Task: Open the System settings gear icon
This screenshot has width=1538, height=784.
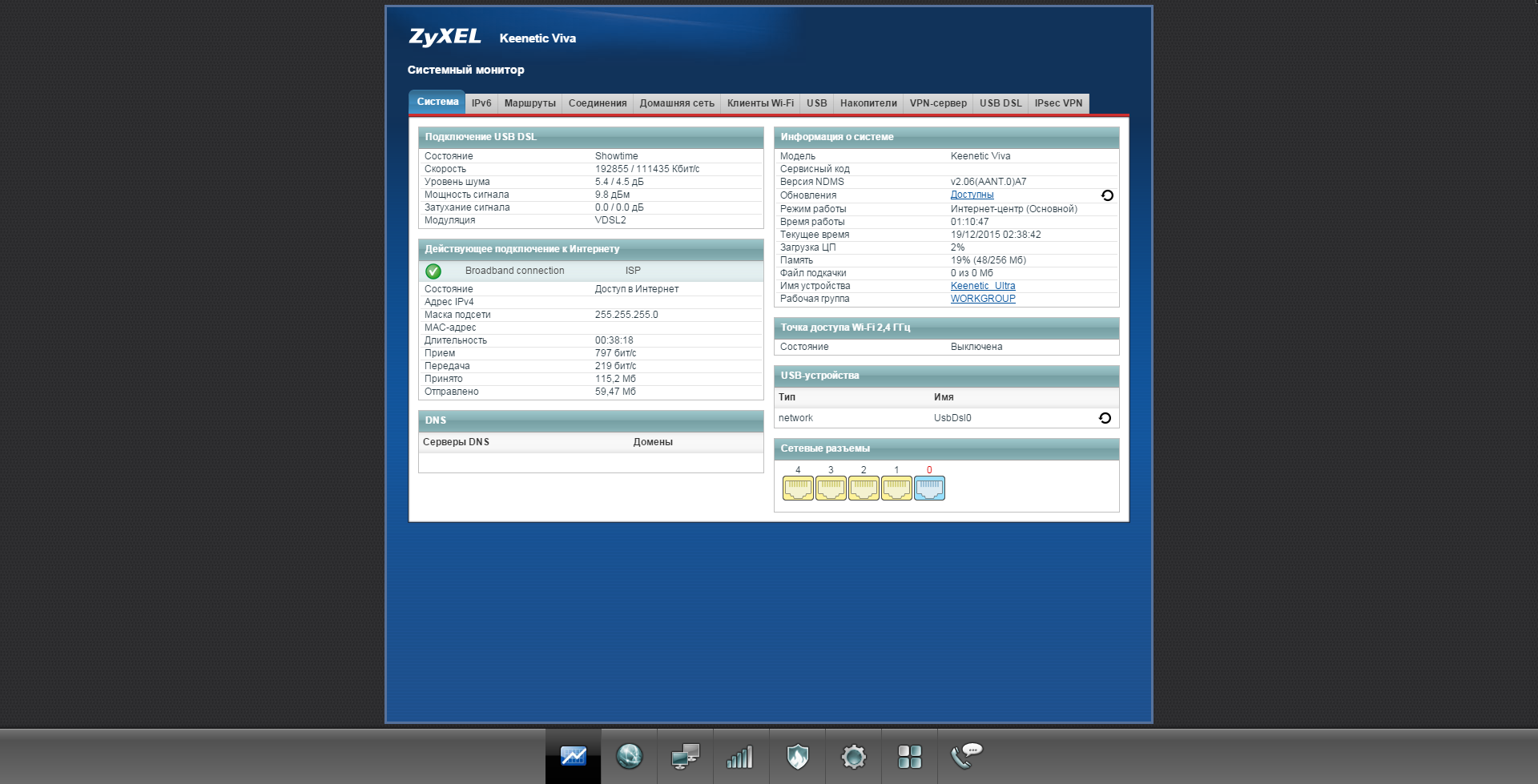Action: click(854, 756)
